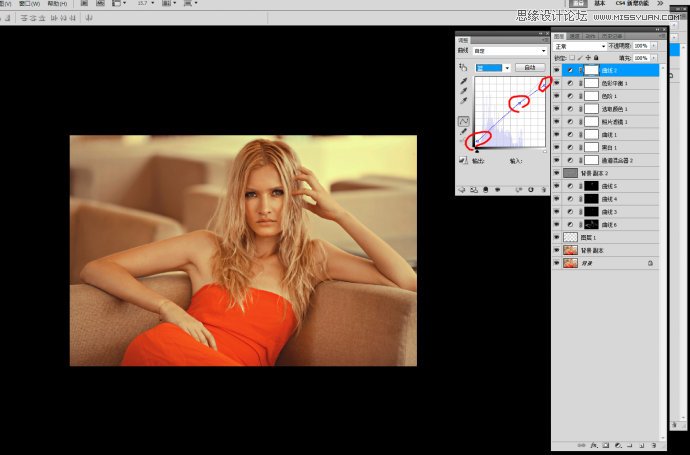690x455 pixels.
Task: Click the clipping display icon beside 输出
Action: [x=463, y=161]
